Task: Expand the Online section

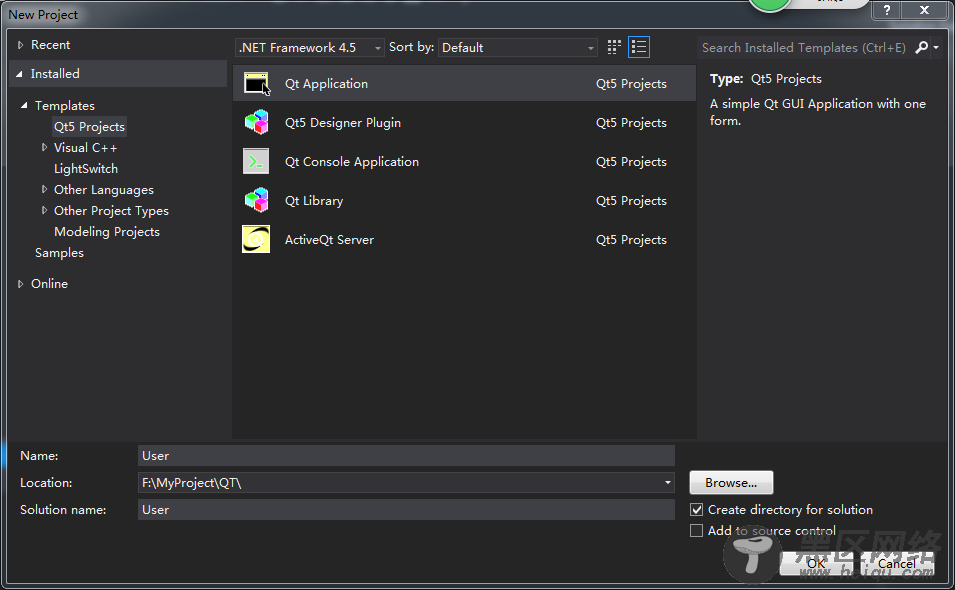Action: coord(20,284)
